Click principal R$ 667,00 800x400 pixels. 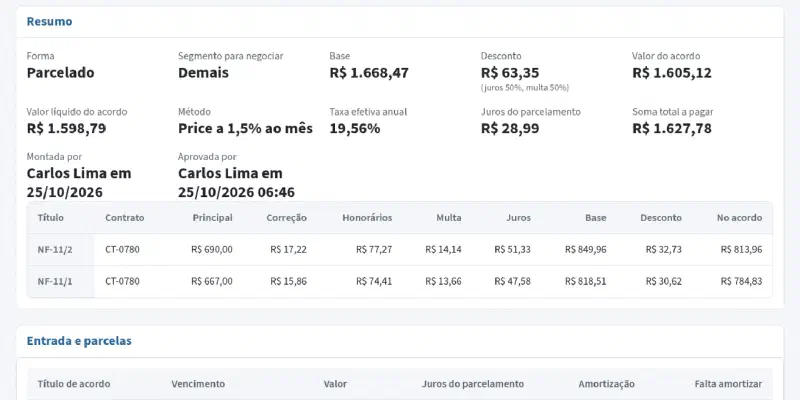212,282
